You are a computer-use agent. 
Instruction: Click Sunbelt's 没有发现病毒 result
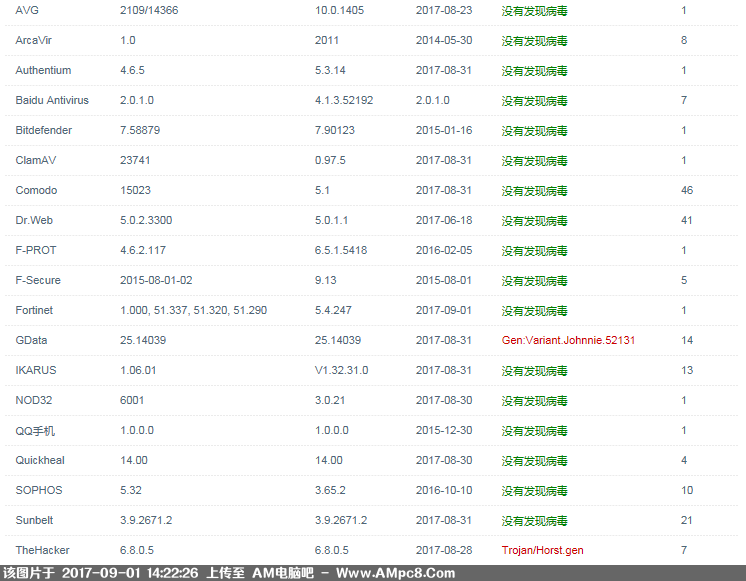[534, 520]
